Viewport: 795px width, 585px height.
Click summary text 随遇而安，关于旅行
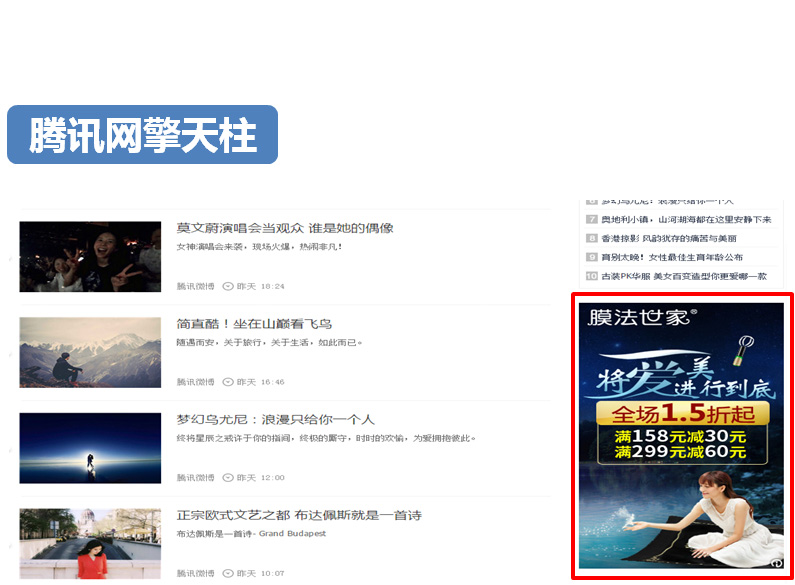pos(269,343)
